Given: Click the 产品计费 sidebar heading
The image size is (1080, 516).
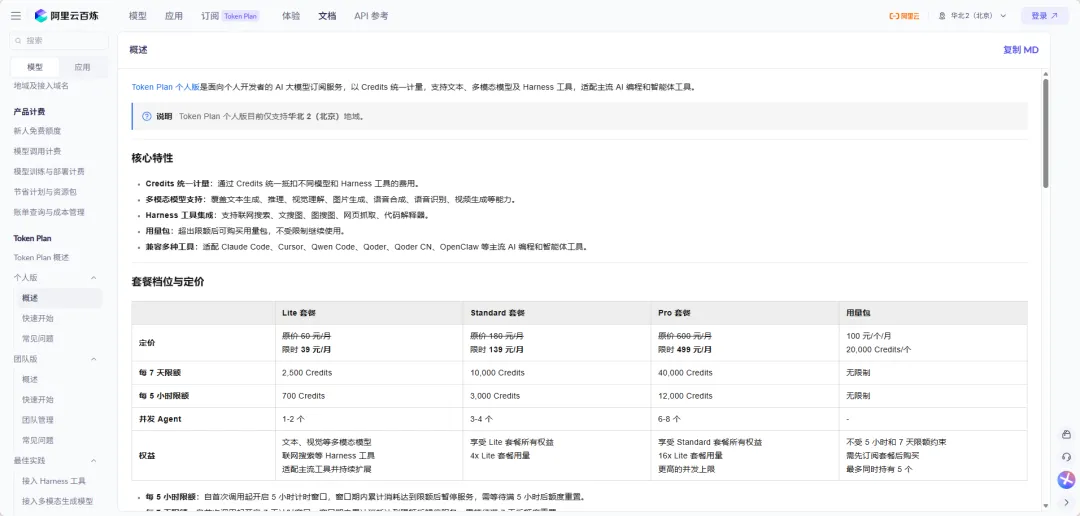Looking at the screenshot, I should pos(29,111).
